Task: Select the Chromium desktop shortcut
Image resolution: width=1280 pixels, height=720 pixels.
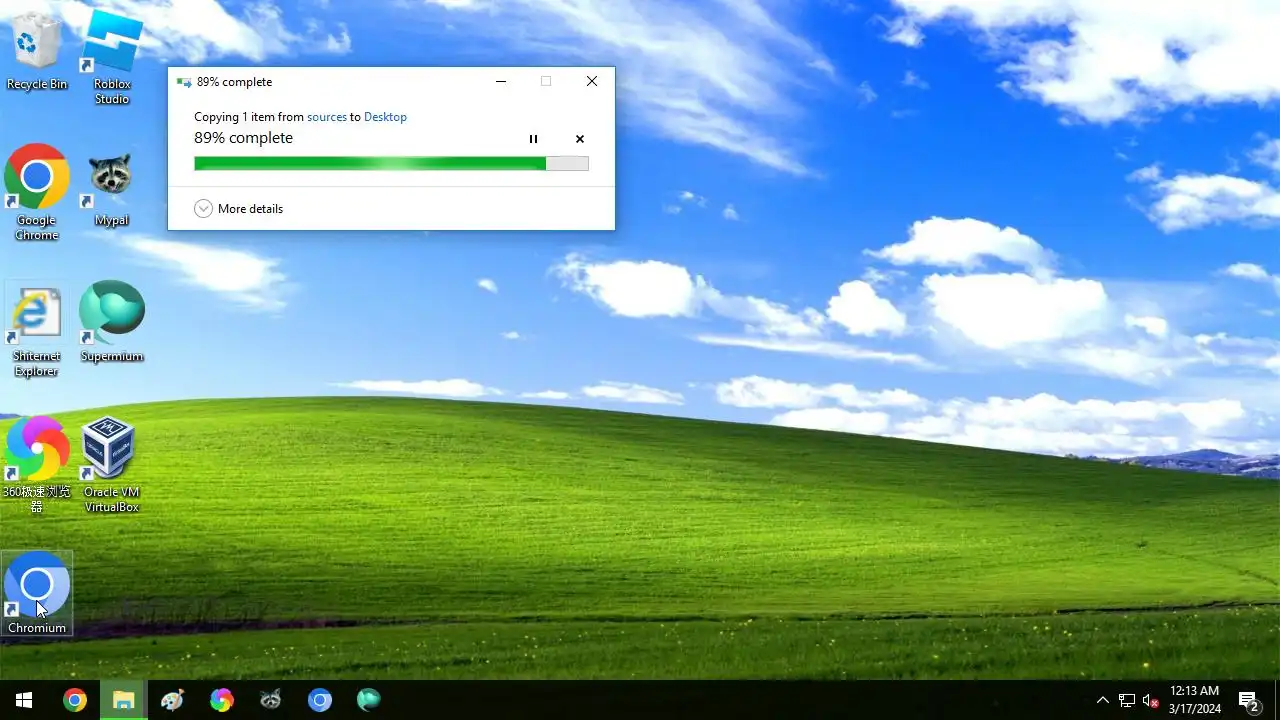Action: (x=37, y=593)
